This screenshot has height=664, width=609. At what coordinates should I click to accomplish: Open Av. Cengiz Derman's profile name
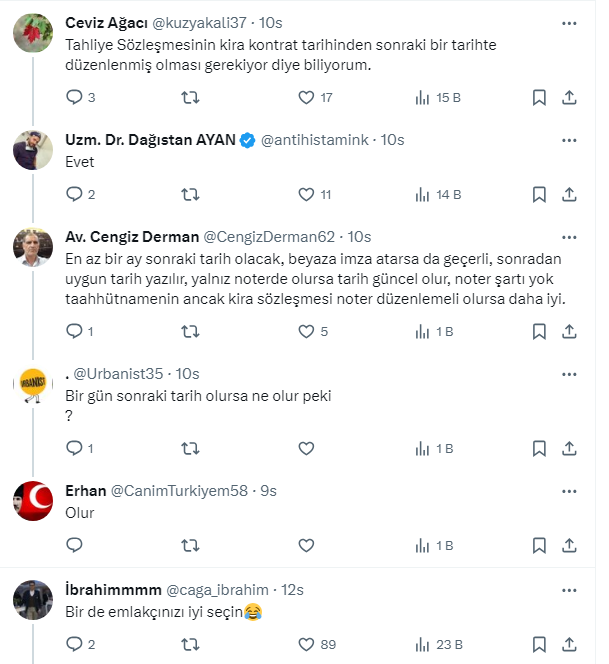click(x=130, y=237)
